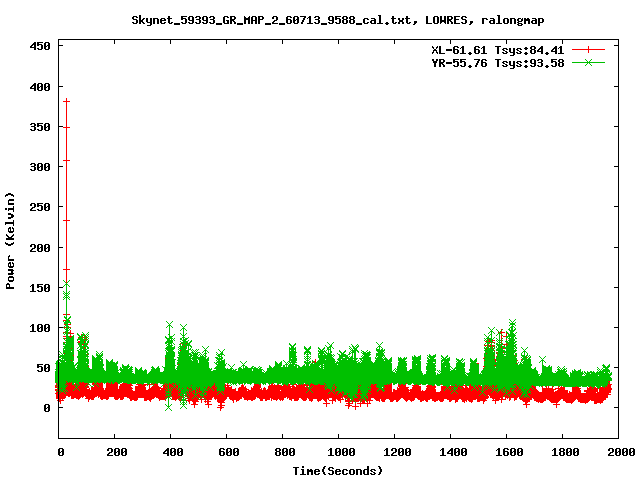Click the y-axis tick label 400
Viewport: 640px width, 480px height.
[40, 87]
